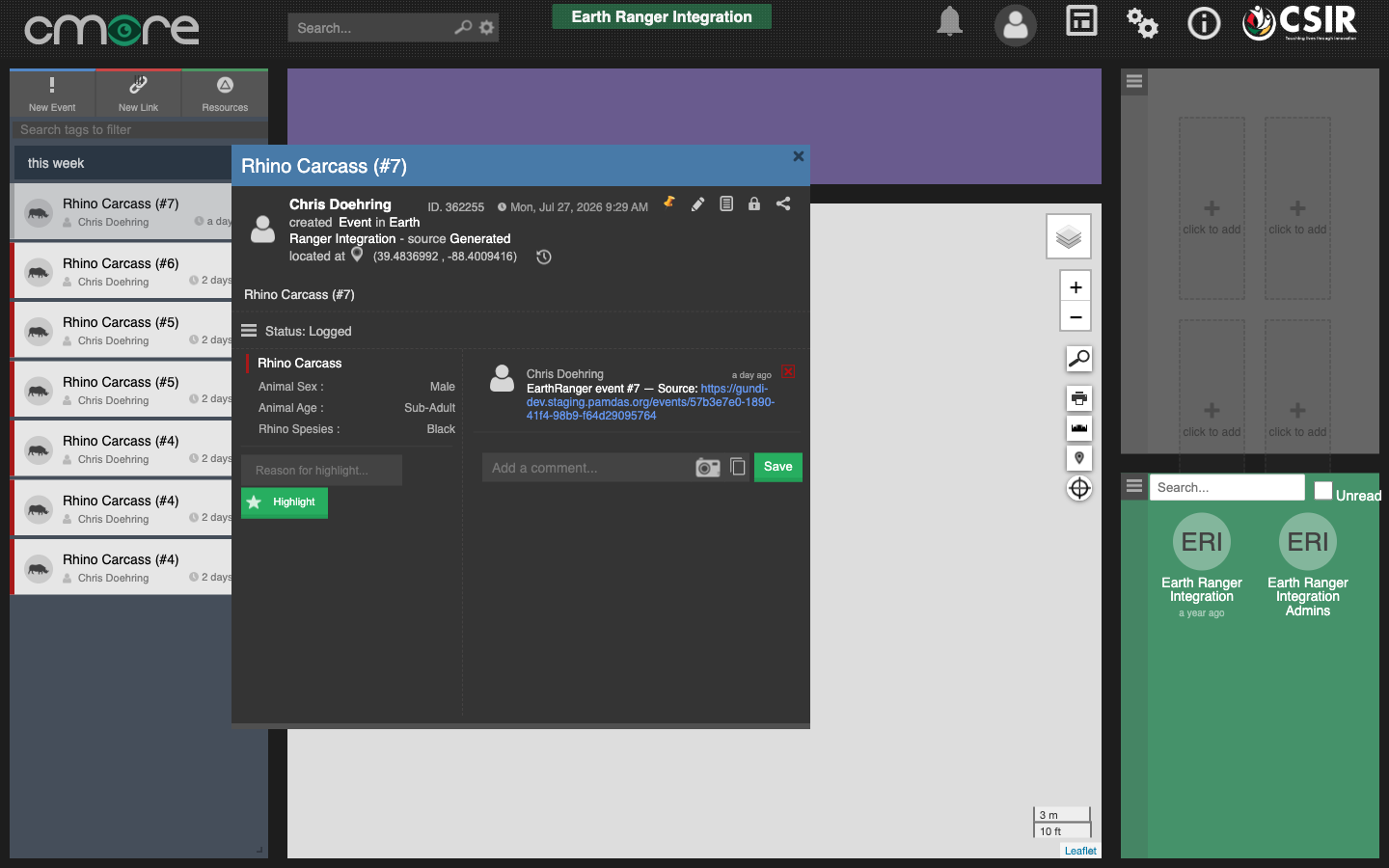The width and height of the screenshot is (1389, 868).
Task: Close the Rhino Carcass (#7) dialog
Action: 799,156
